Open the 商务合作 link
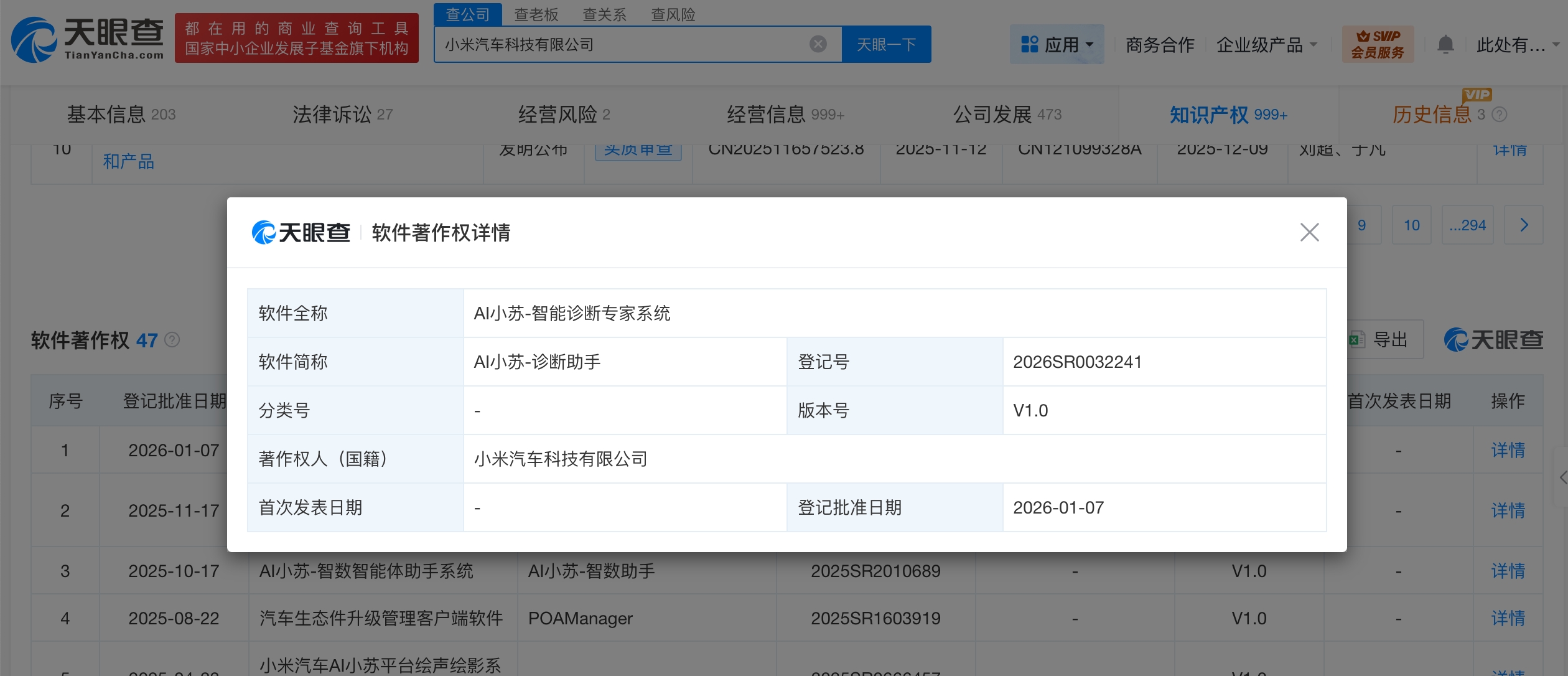1568x676 pixels. [x=1159, y=45]
